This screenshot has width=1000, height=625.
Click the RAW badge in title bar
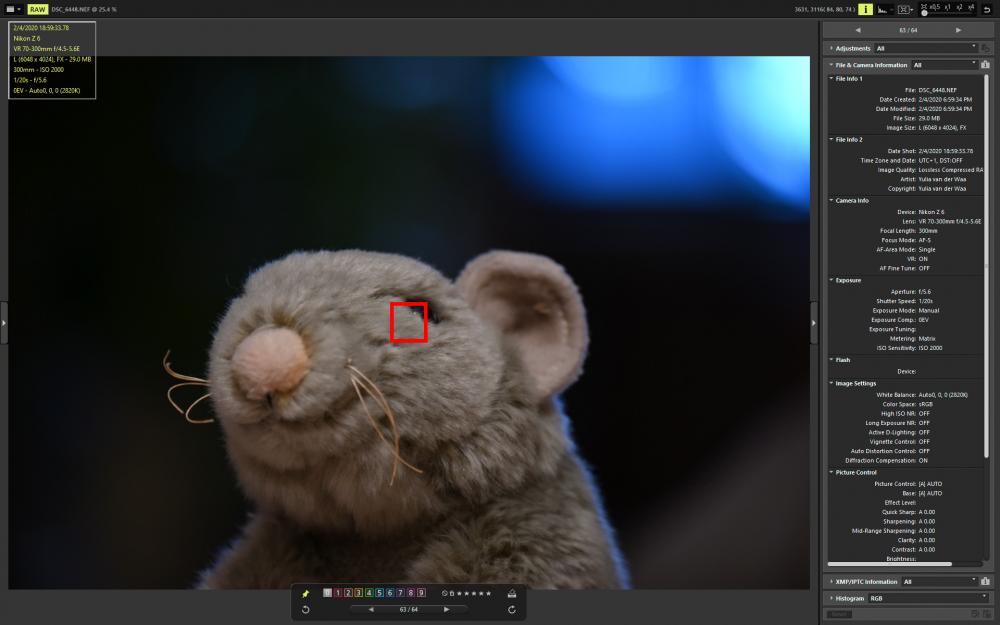(38, 9)
